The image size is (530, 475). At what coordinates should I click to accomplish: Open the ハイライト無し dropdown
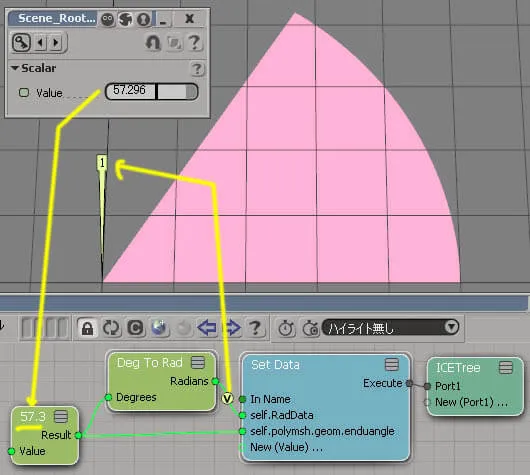pos(390,328)
